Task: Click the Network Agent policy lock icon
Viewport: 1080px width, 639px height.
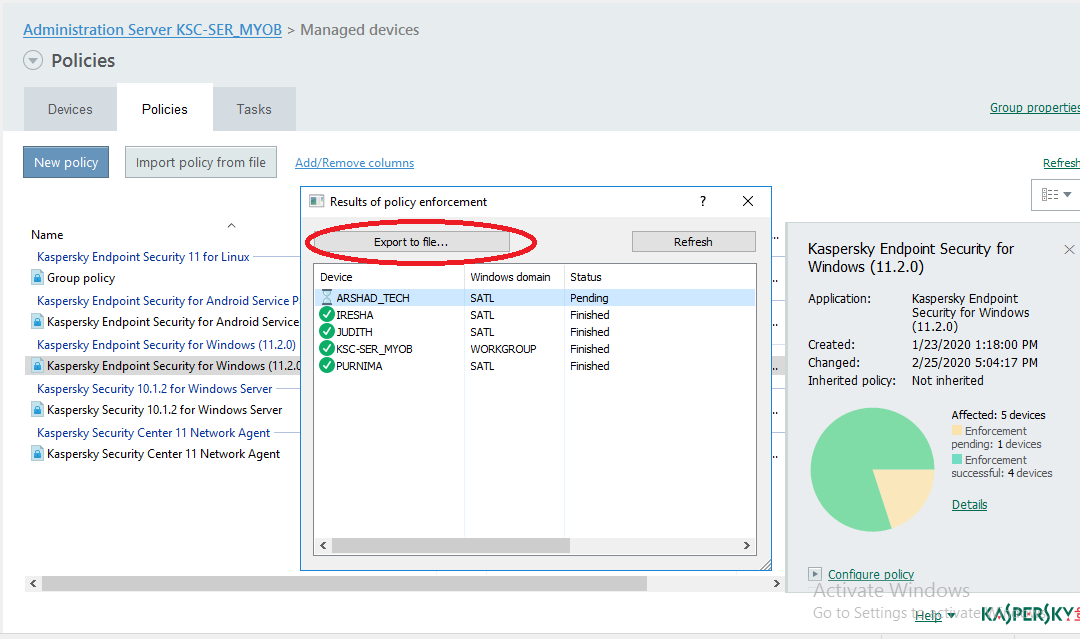Action: (38, 454)
